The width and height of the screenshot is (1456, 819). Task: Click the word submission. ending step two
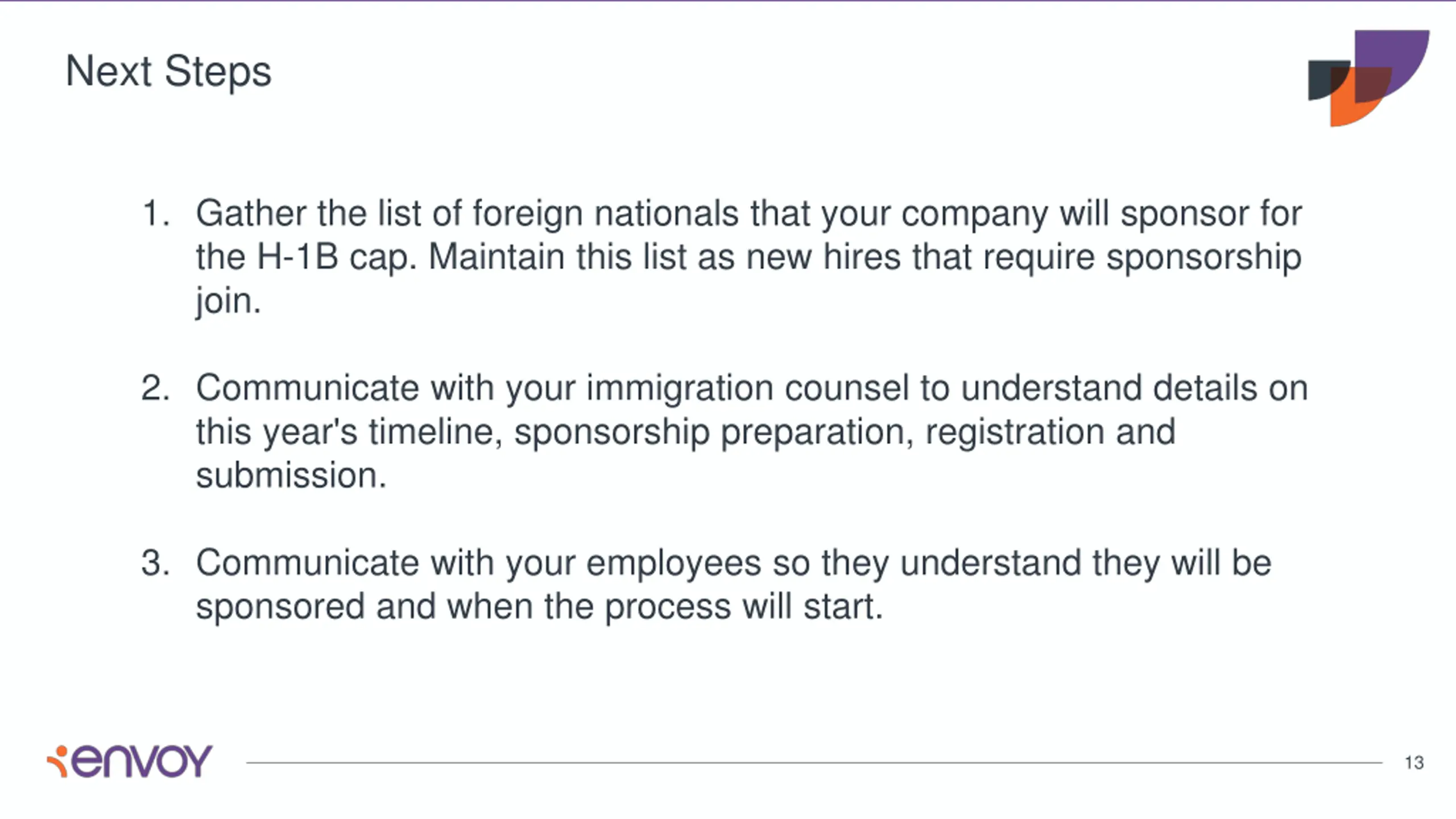coord(291,475)
